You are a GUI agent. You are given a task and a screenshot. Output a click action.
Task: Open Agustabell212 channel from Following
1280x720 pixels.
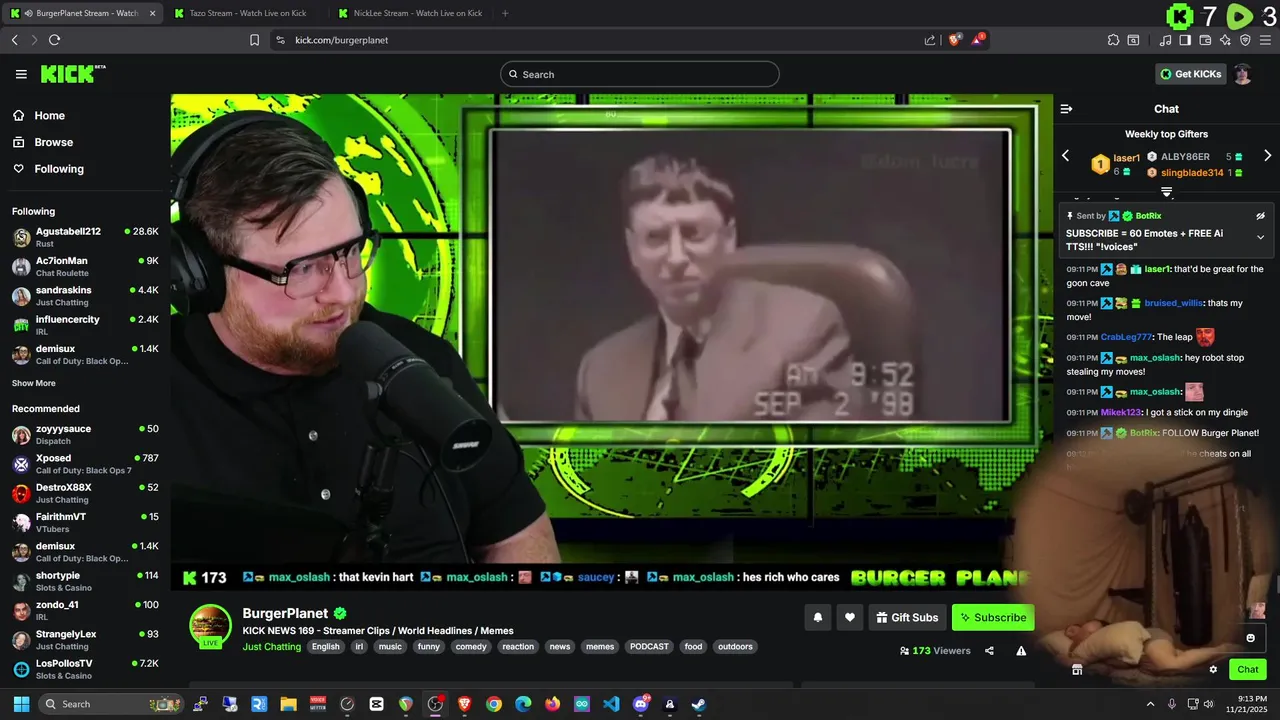[x=85, y=237]
